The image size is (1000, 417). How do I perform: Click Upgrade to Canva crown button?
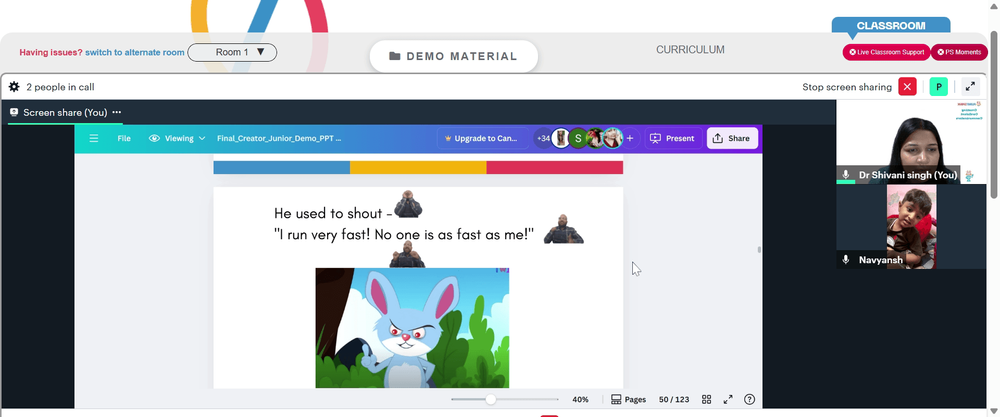[x=483, y=138]
